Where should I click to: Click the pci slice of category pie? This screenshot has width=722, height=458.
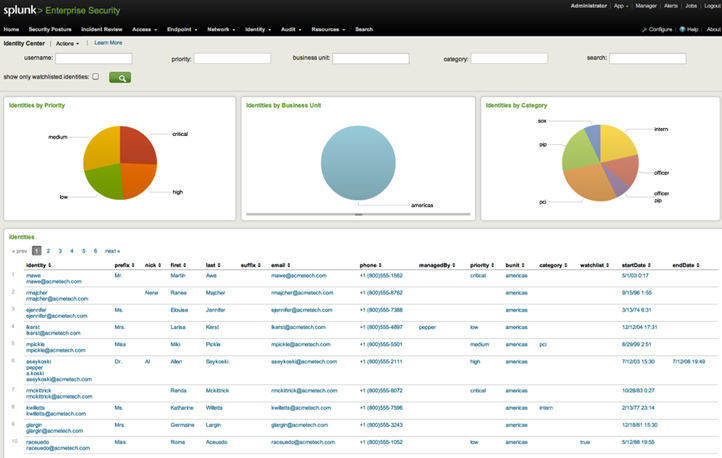point(589,182)
